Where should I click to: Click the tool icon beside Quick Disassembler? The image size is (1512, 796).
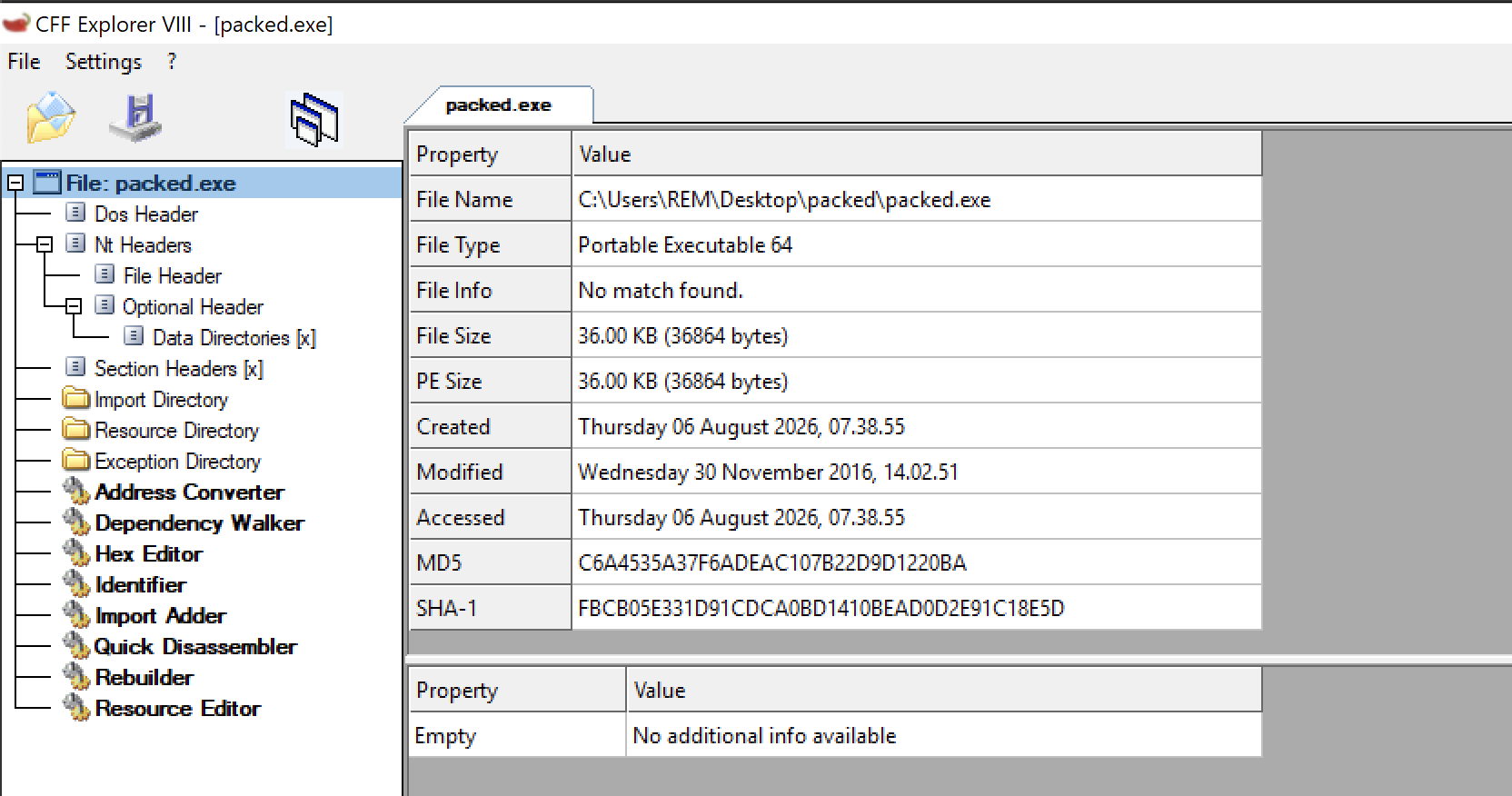[76, 645]
